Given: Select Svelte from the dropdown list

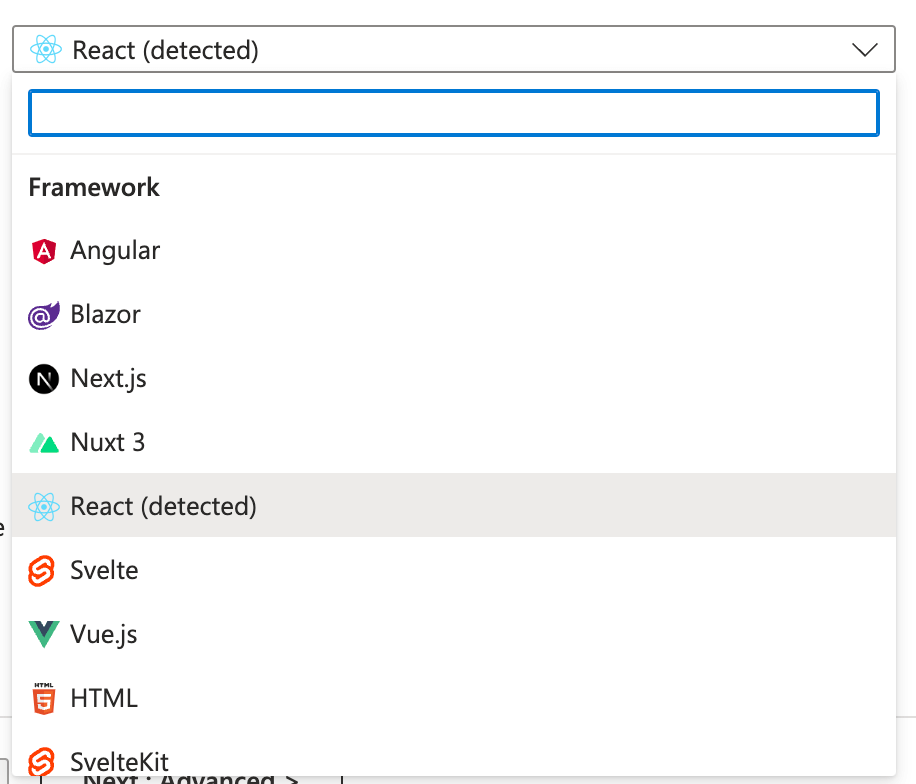Looking at the screenshot, I should (104, 571).
